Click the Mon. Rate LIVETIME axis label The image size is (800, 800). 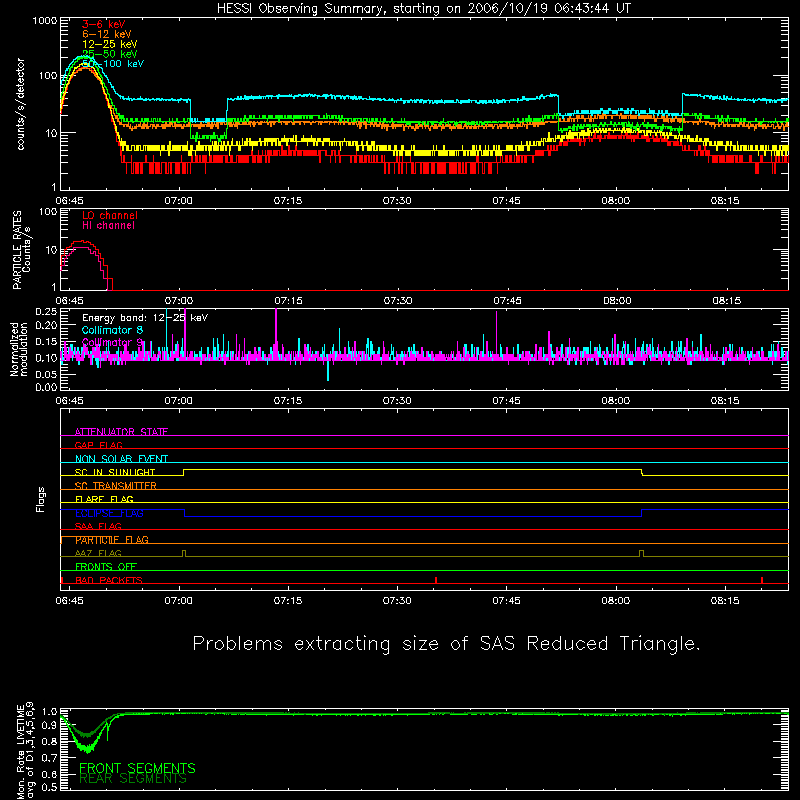[25, 750]
